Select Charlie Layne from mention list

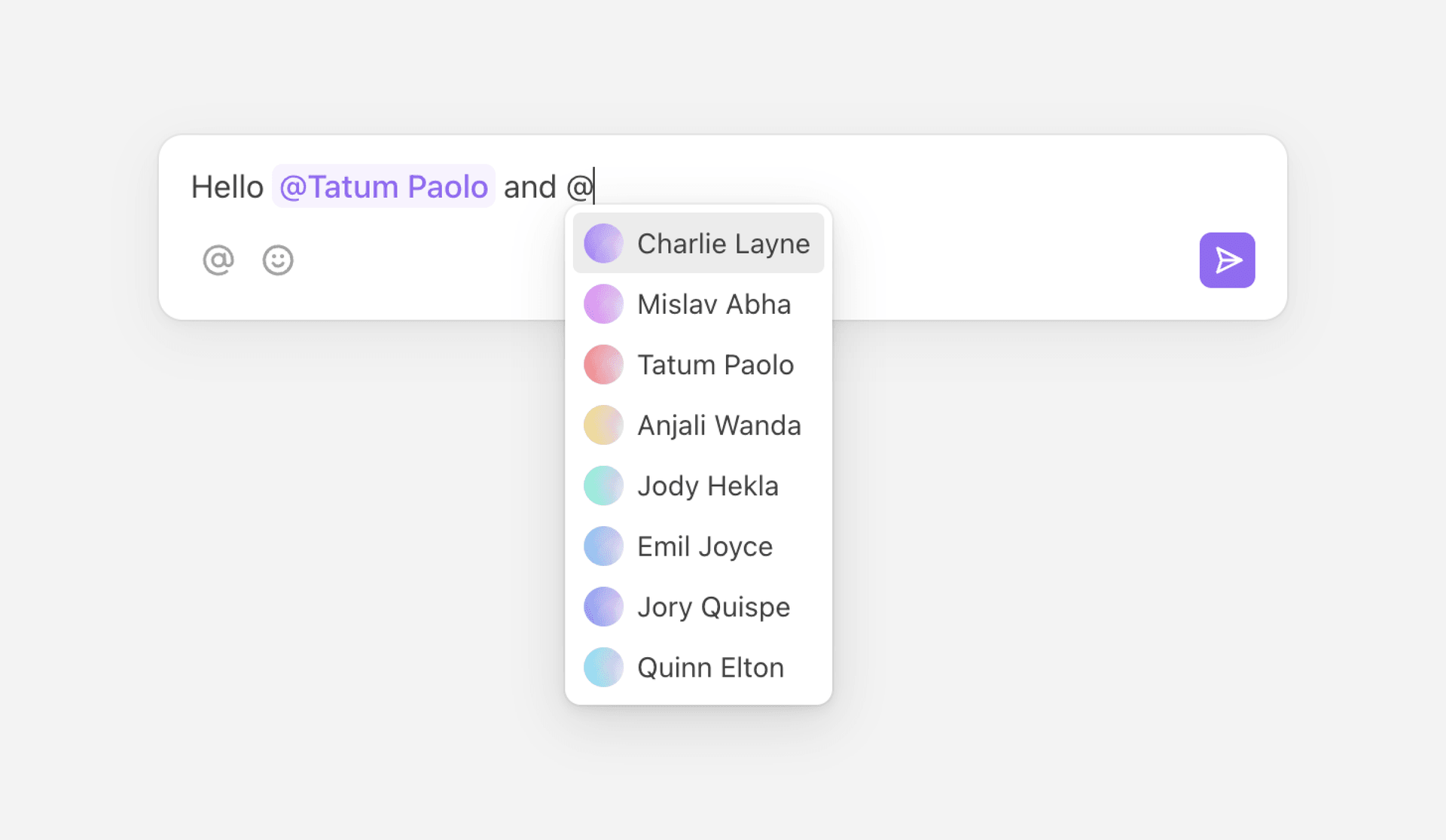(x=723, y=244)
